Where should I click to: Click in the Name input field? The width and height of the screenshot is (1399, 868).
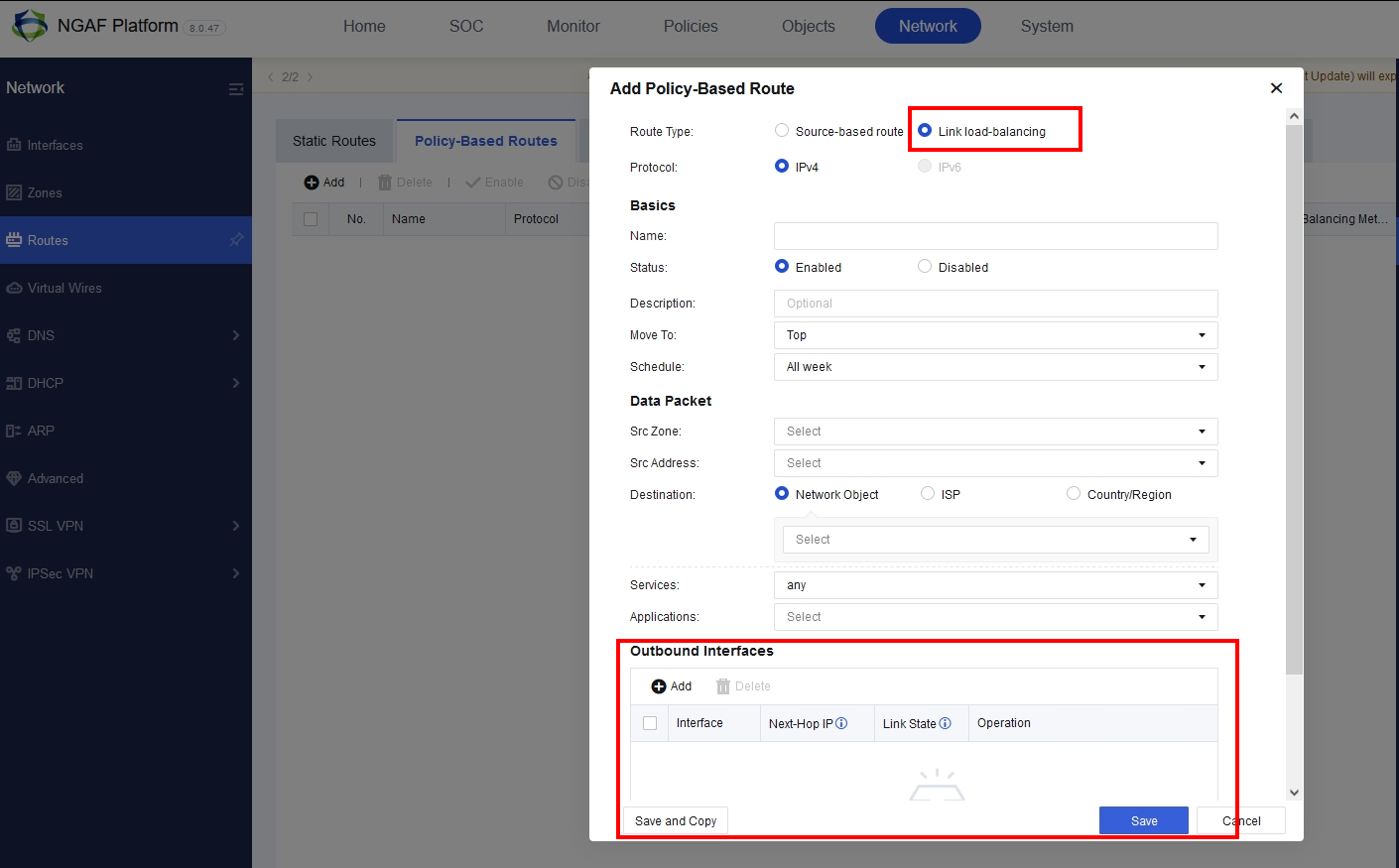click(x=995, y=236)
